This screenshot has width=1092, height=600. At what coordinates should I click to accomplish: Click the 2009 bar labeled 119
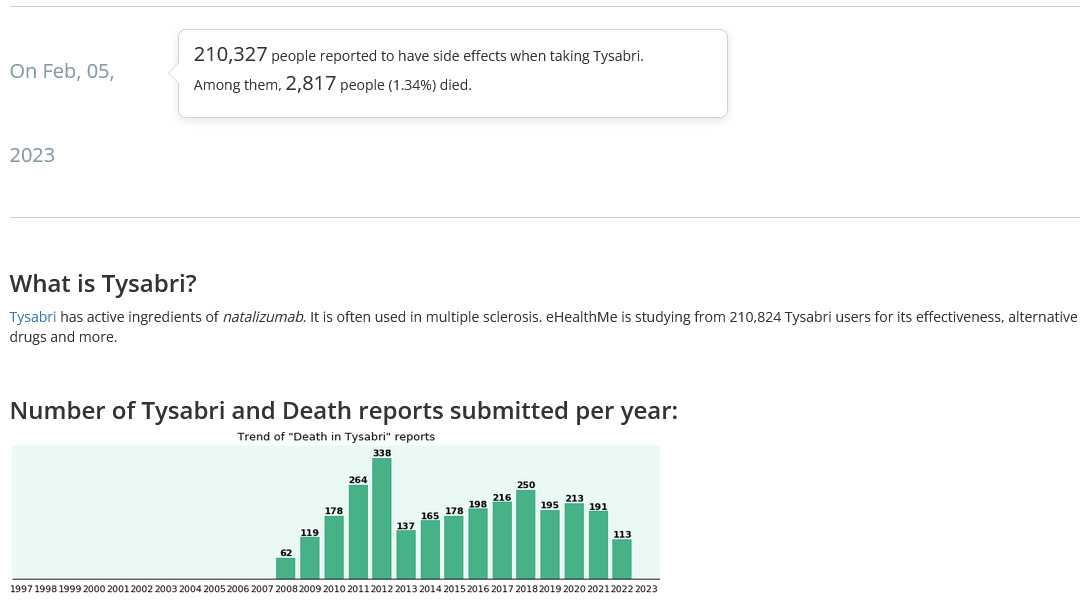310,558
